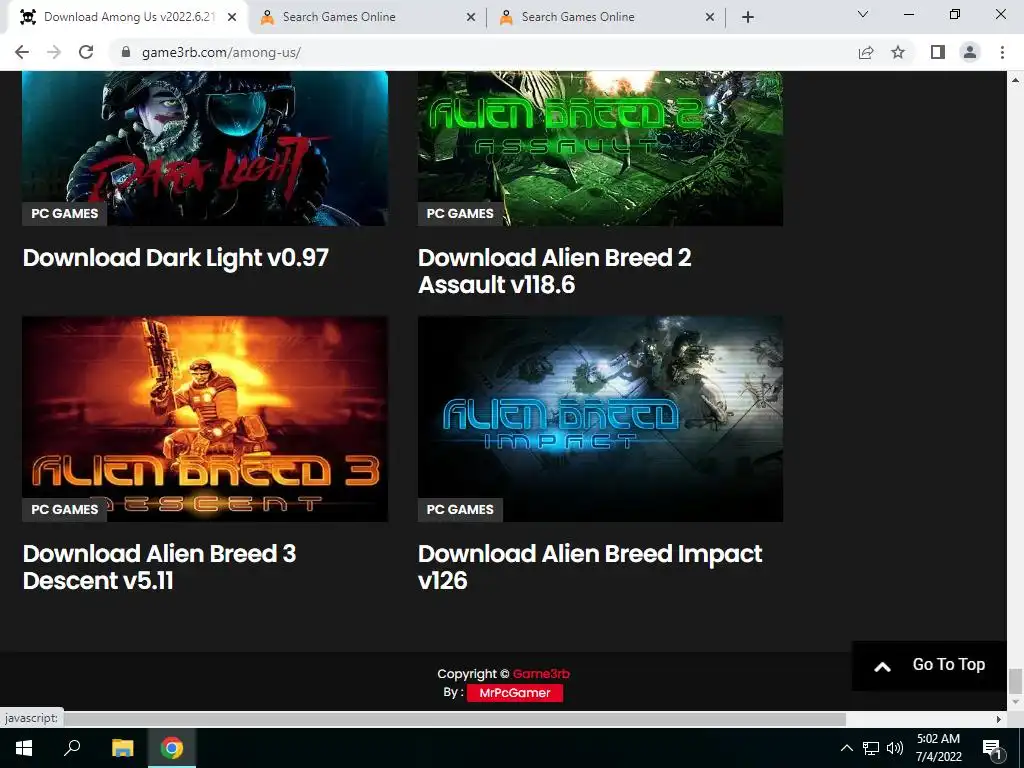
Task: Show hidden system tray icons
Action: (x=846, y=748)
